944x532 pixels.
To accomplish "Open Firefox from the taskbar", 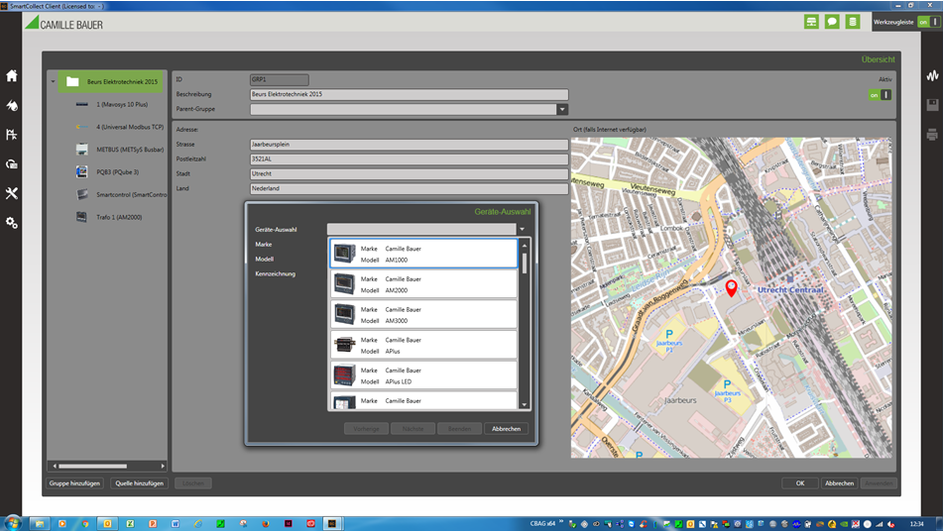I will pos(266,524).
